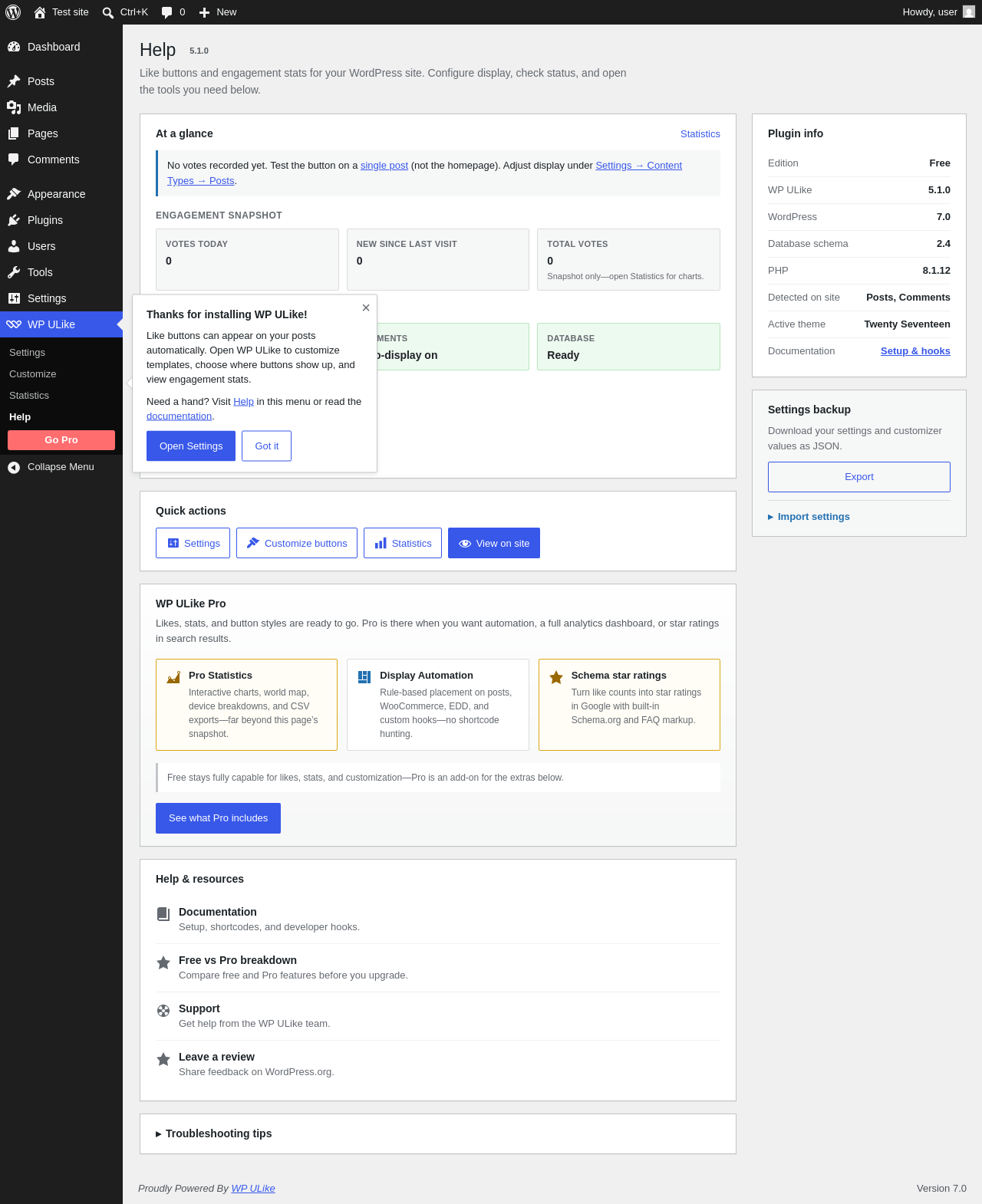This screenshot has height=1204, width=982.
Task: Open the Test site home icon
Action: (x=40, y=12)
